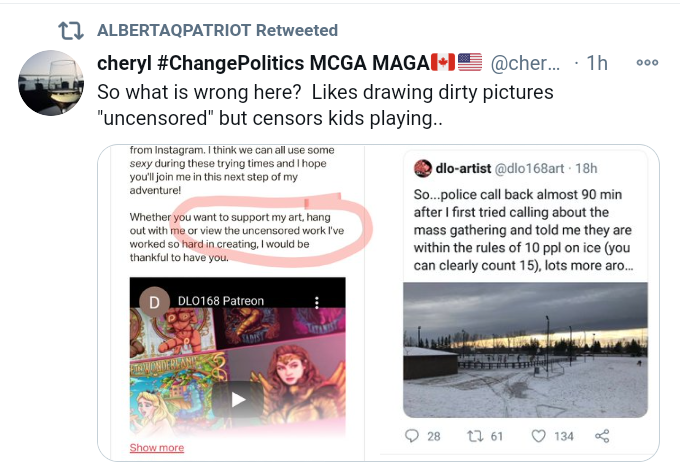Click the Show more link
This screenshot has width=680, height=467.
pyautogui.click(x=157, y=447)
